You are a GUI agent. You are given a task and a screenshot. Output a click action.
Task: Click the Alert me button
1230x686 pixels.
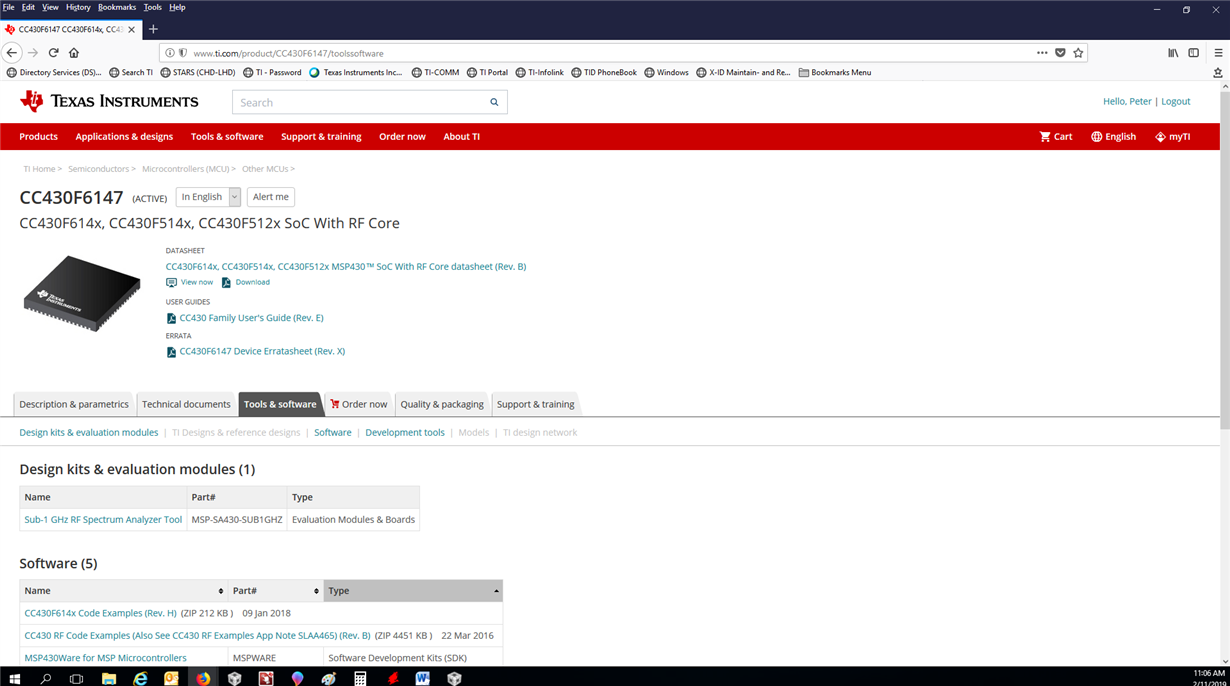271,197
